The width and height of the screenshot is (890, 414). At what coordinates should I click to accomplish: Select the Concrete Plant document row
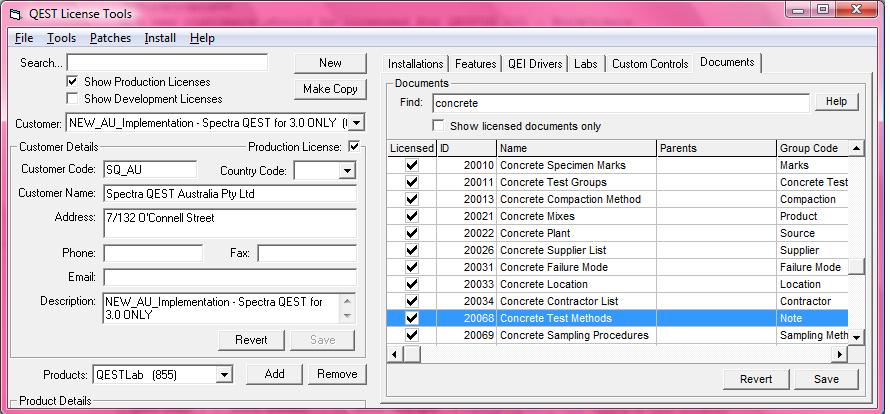coord(575,233)
